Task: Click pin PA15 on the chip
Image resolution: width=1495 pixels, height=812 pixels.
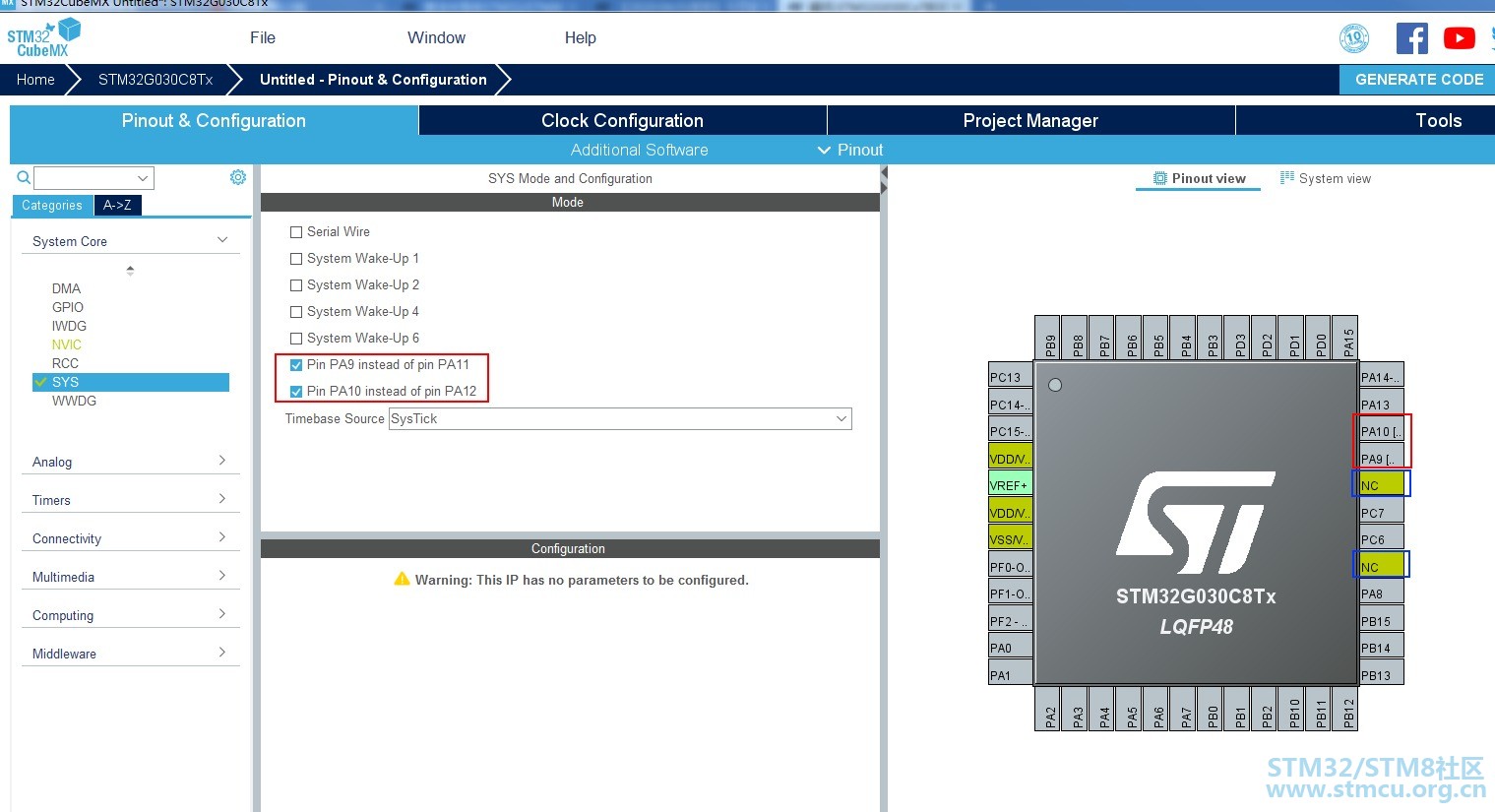Action: point(1347,339)
